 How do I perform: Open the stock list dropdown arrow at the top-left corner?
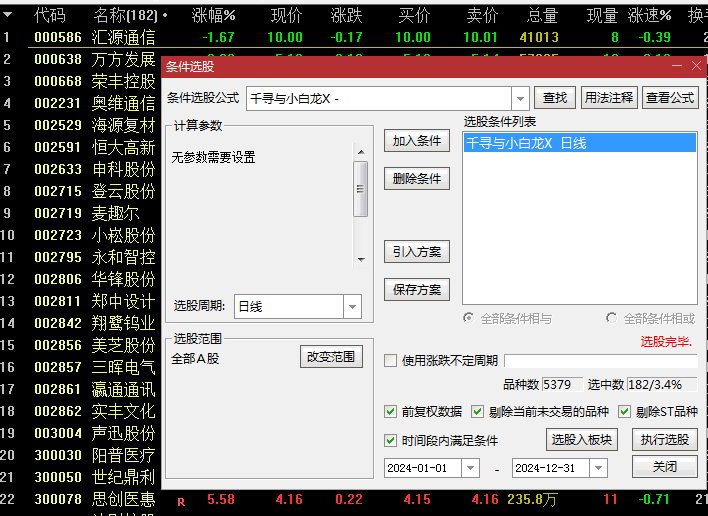point(7,15)
